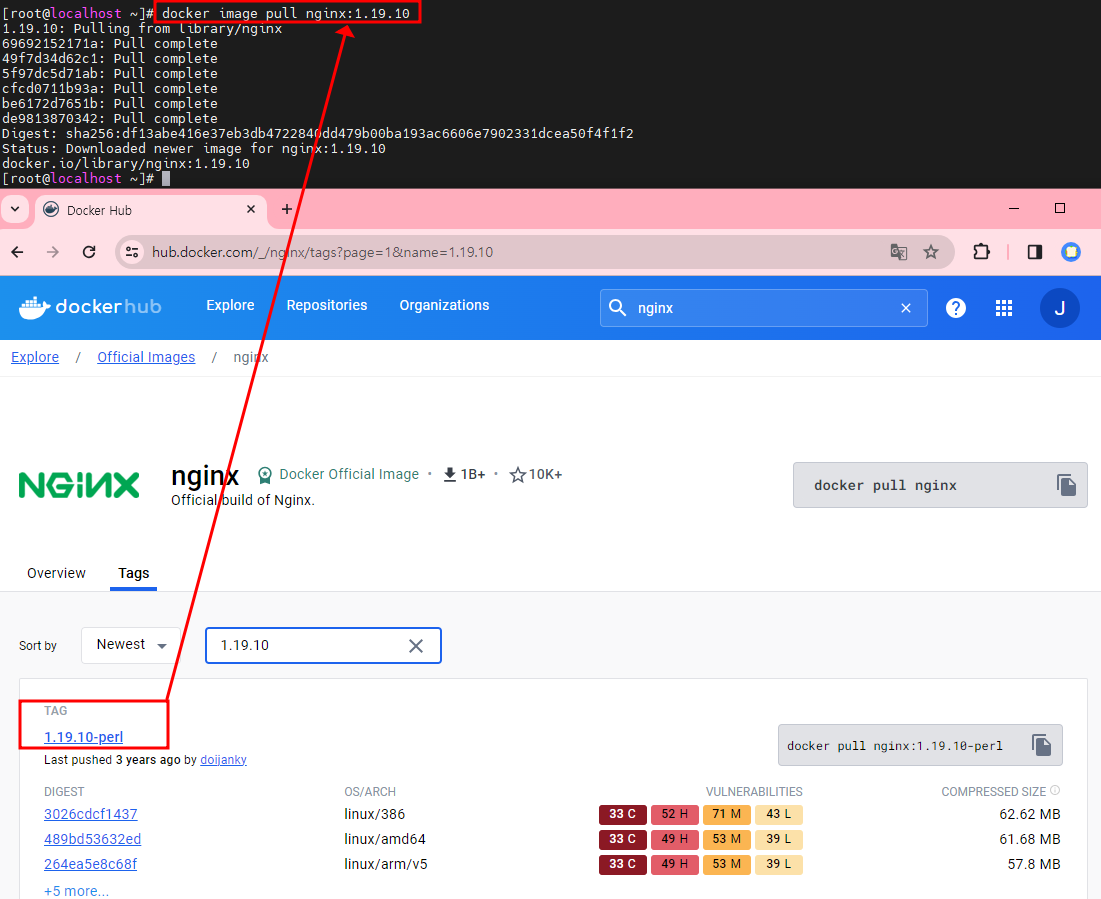This screenshot has width=1101, height=899.
Task: Clear the 1.19.10 tag filter
Action: [416, 645]
